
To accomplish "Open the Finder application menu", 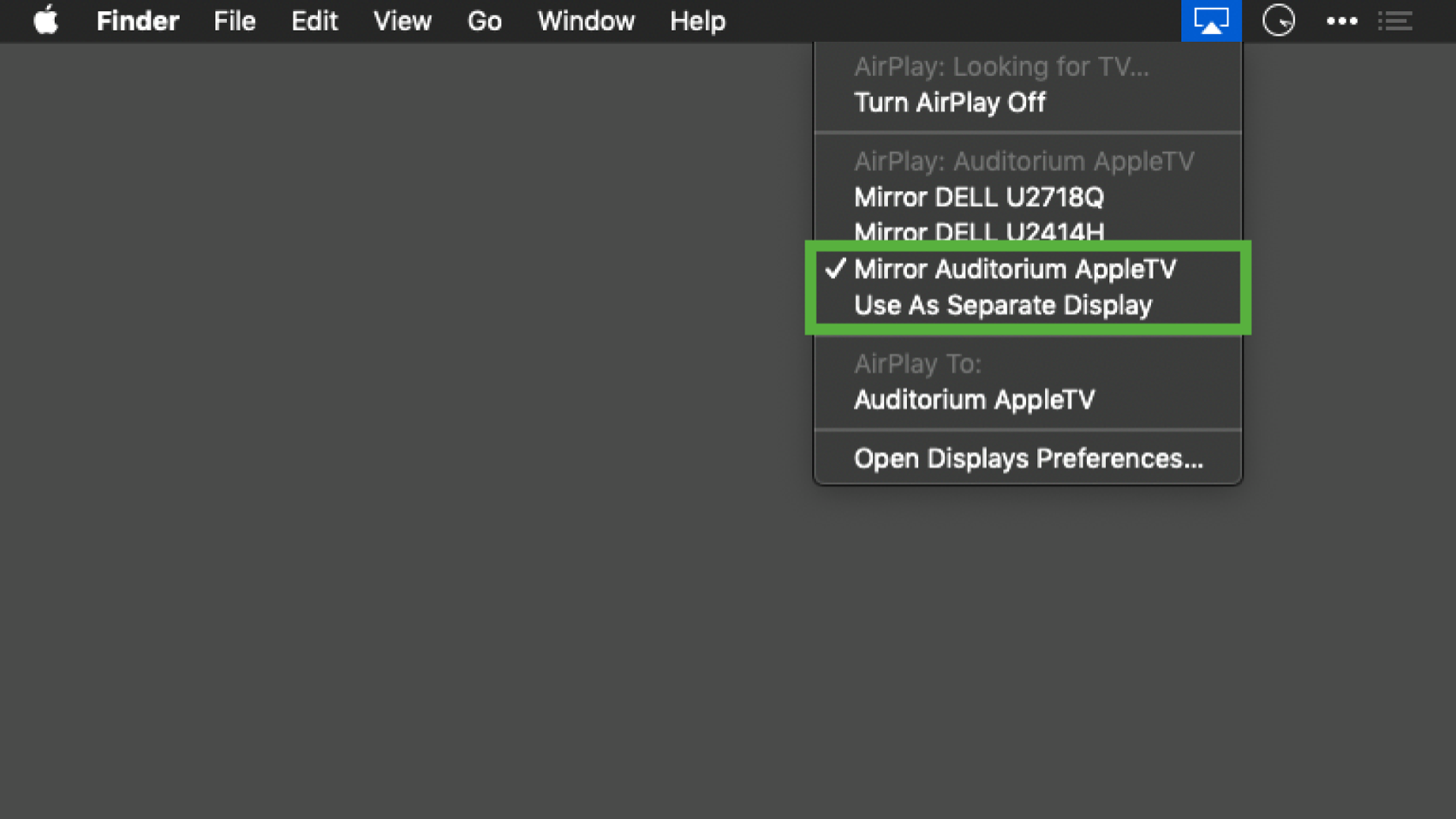I will click(137, 21).
